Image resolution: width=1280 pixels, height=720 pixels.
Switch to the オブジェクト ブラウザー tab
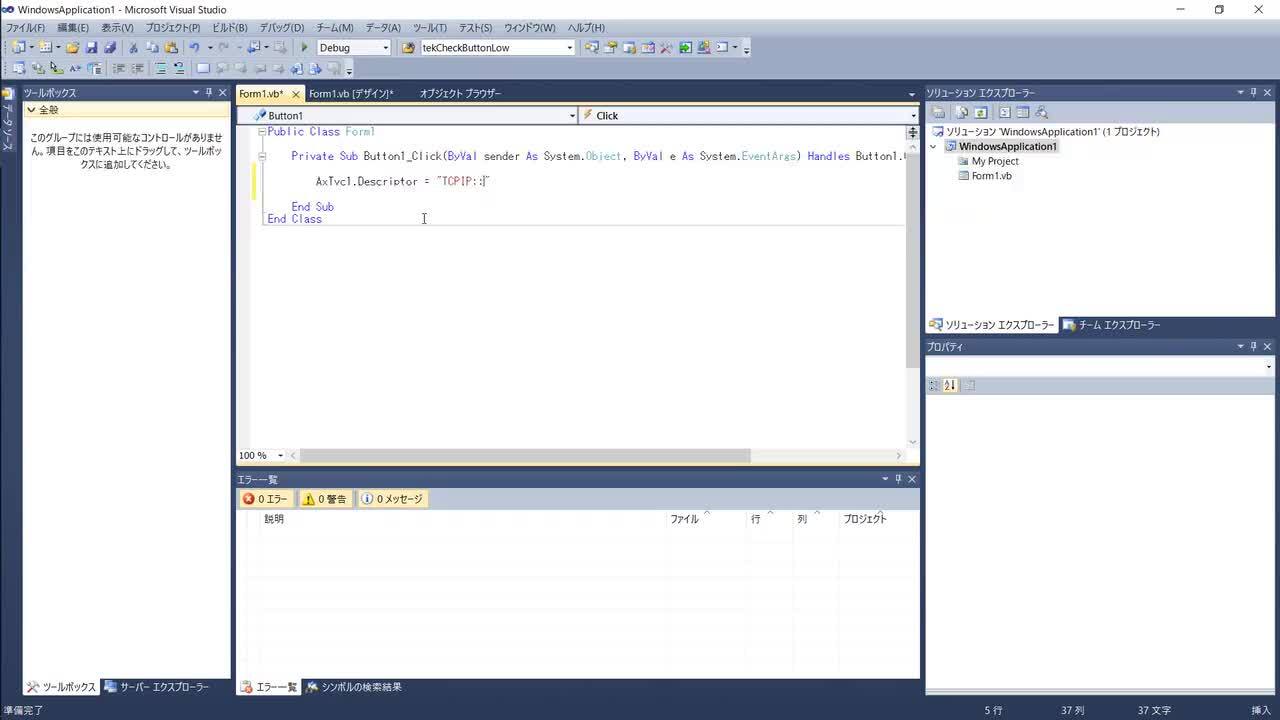tap(460, 94)
